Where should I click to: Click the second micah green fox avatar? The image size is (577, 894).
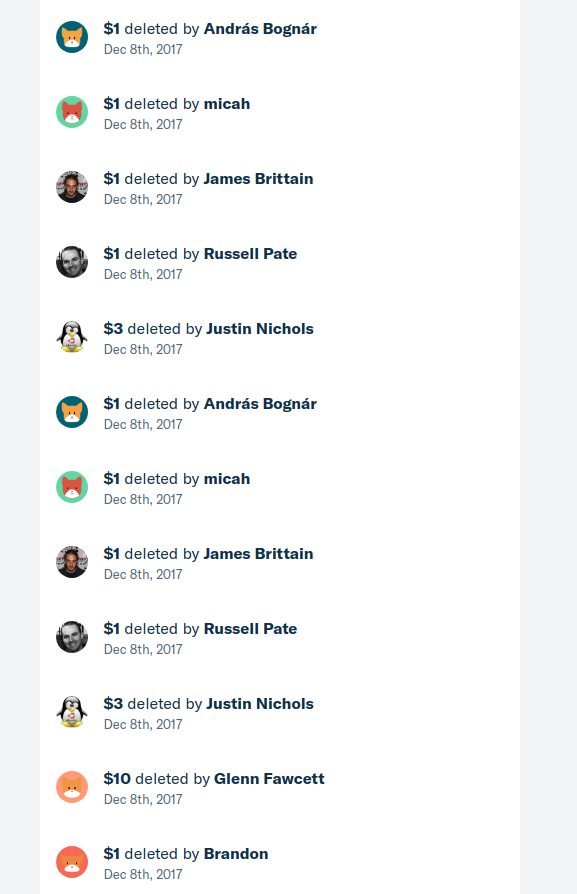[72, 487]
